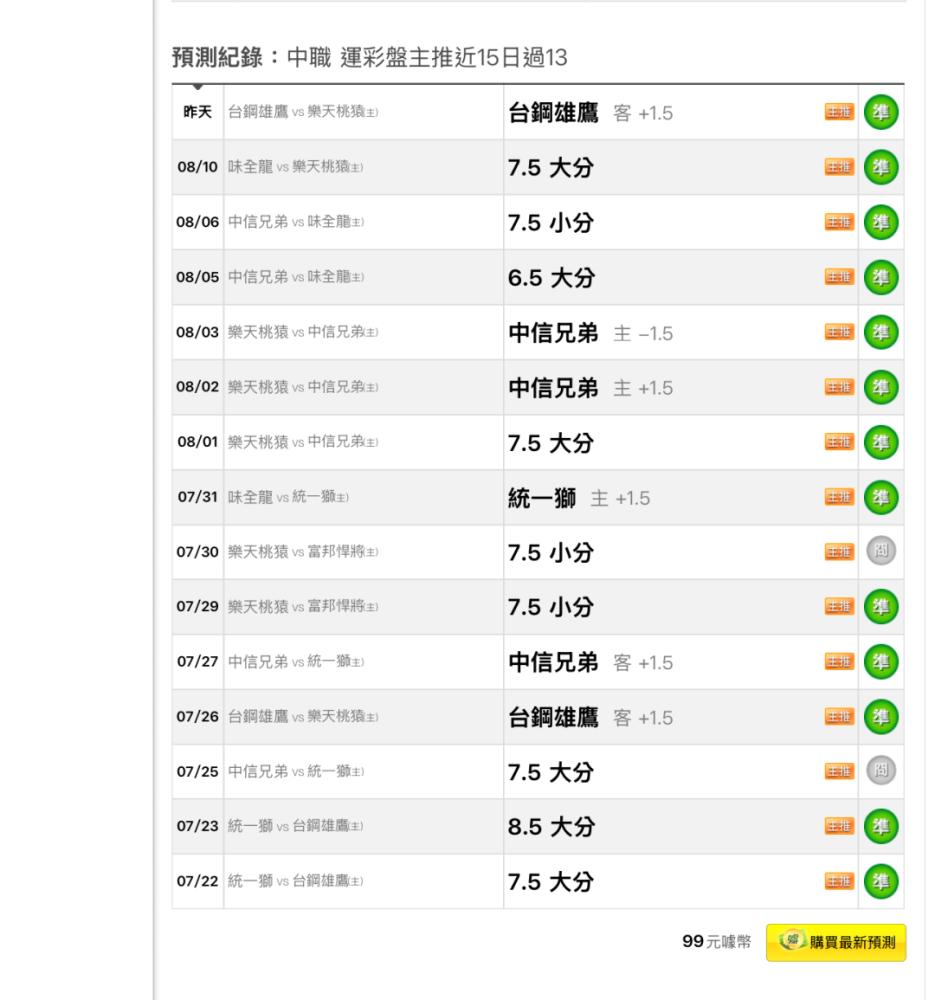The width and height of the screenshot is (935, 1000).
Task: Click the 主推 tag for 08/03
Action: tap(839, 332)
